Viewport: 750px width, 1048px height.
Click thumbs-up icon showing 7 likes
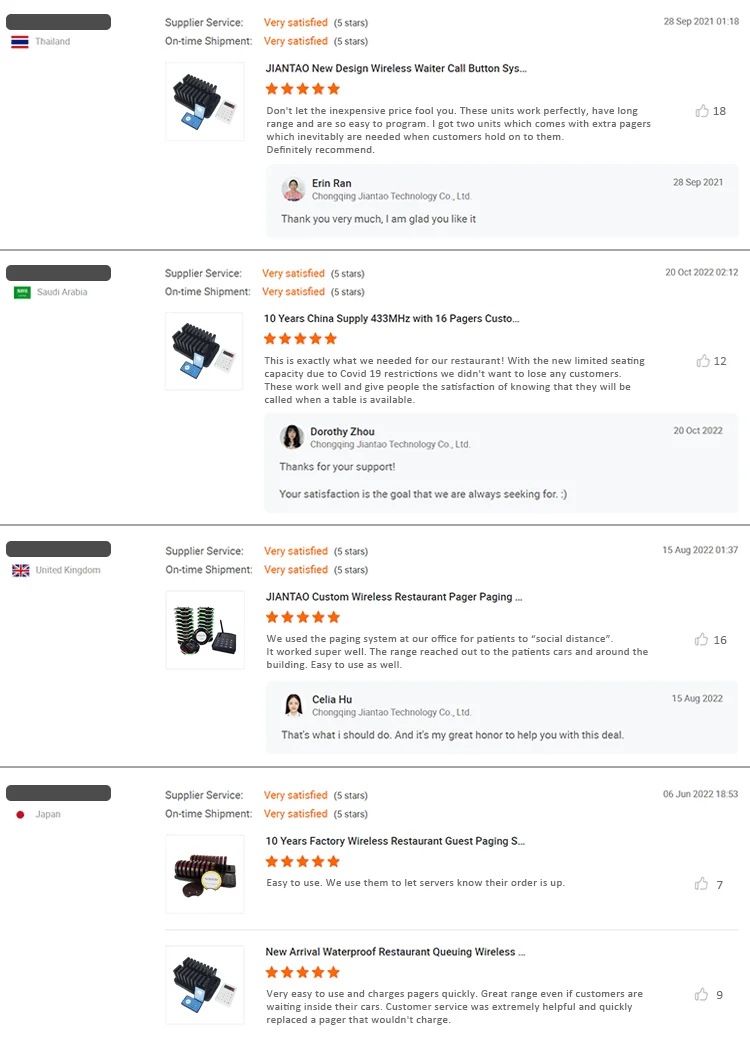[702, 884]
